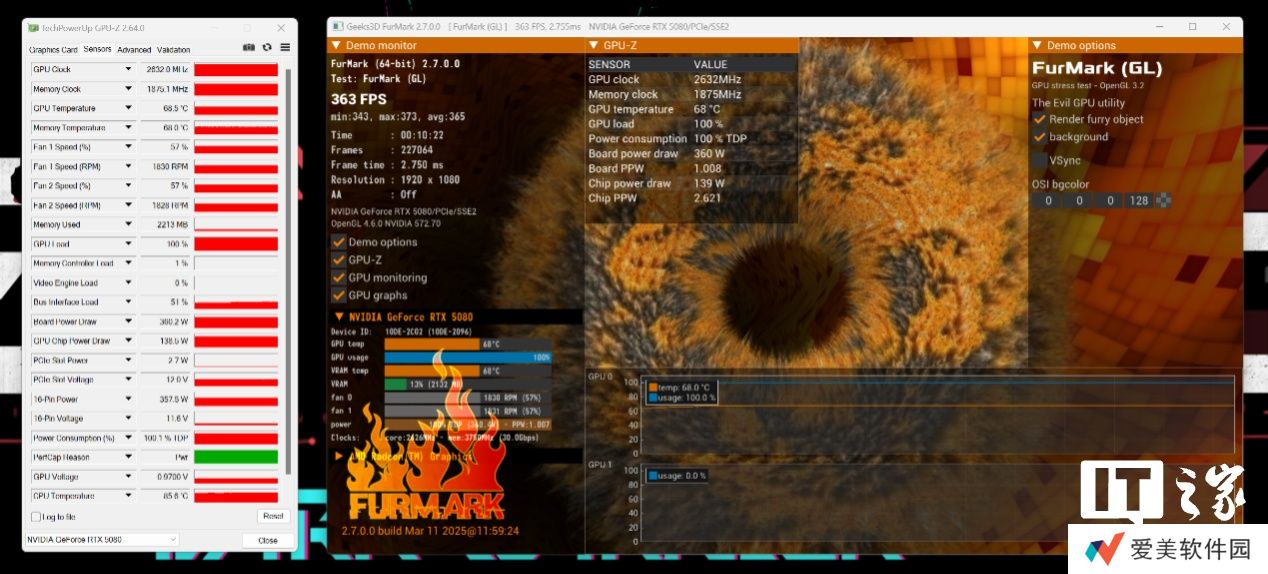This screenshot has width=1268, height=574.
Task: Click the GPU Temperature value 68.5 °C
Action: pyautogui.click(x=164, y=108)
